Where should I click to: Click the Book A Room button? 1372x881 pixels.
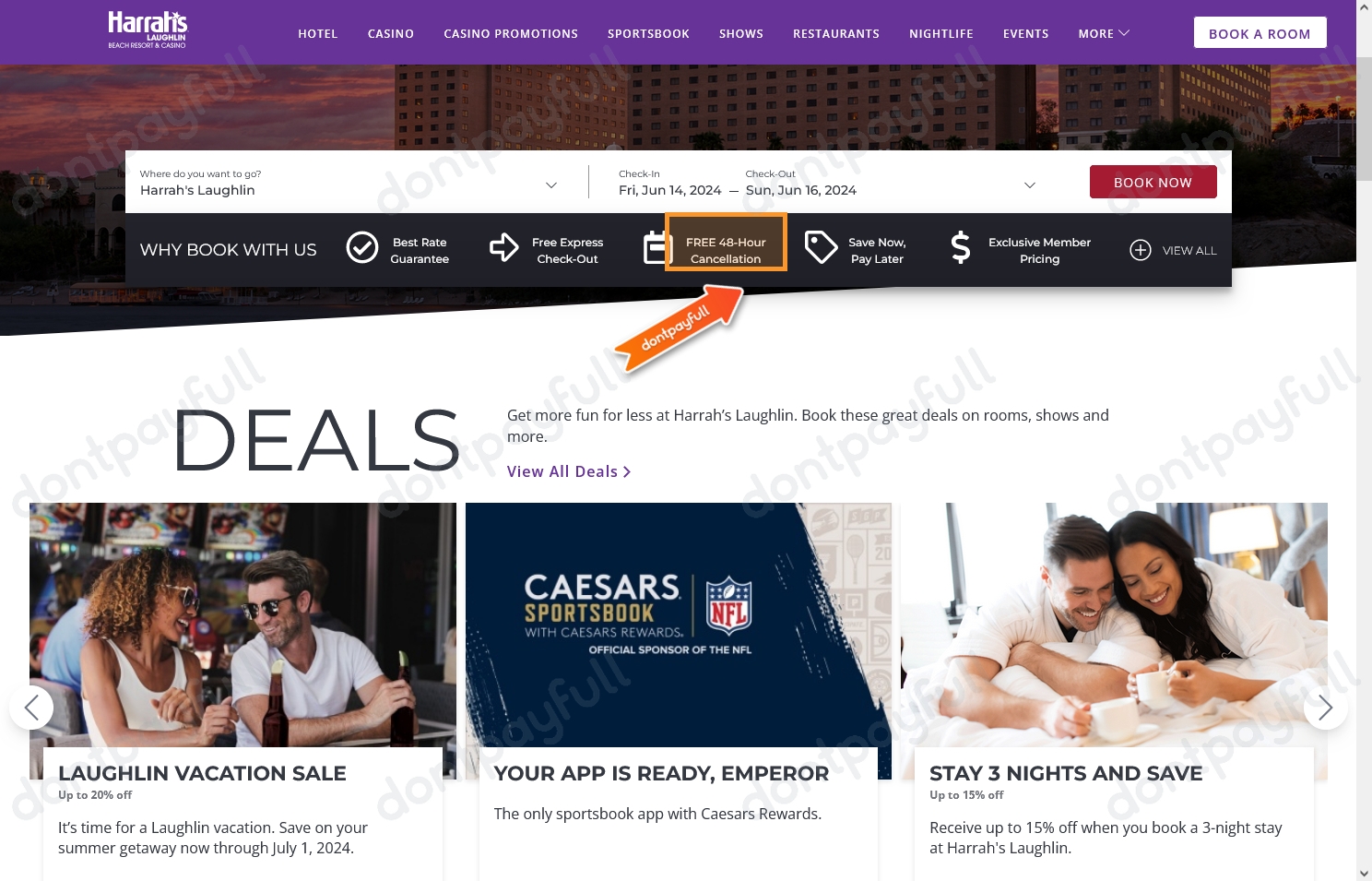[1260, 32]
